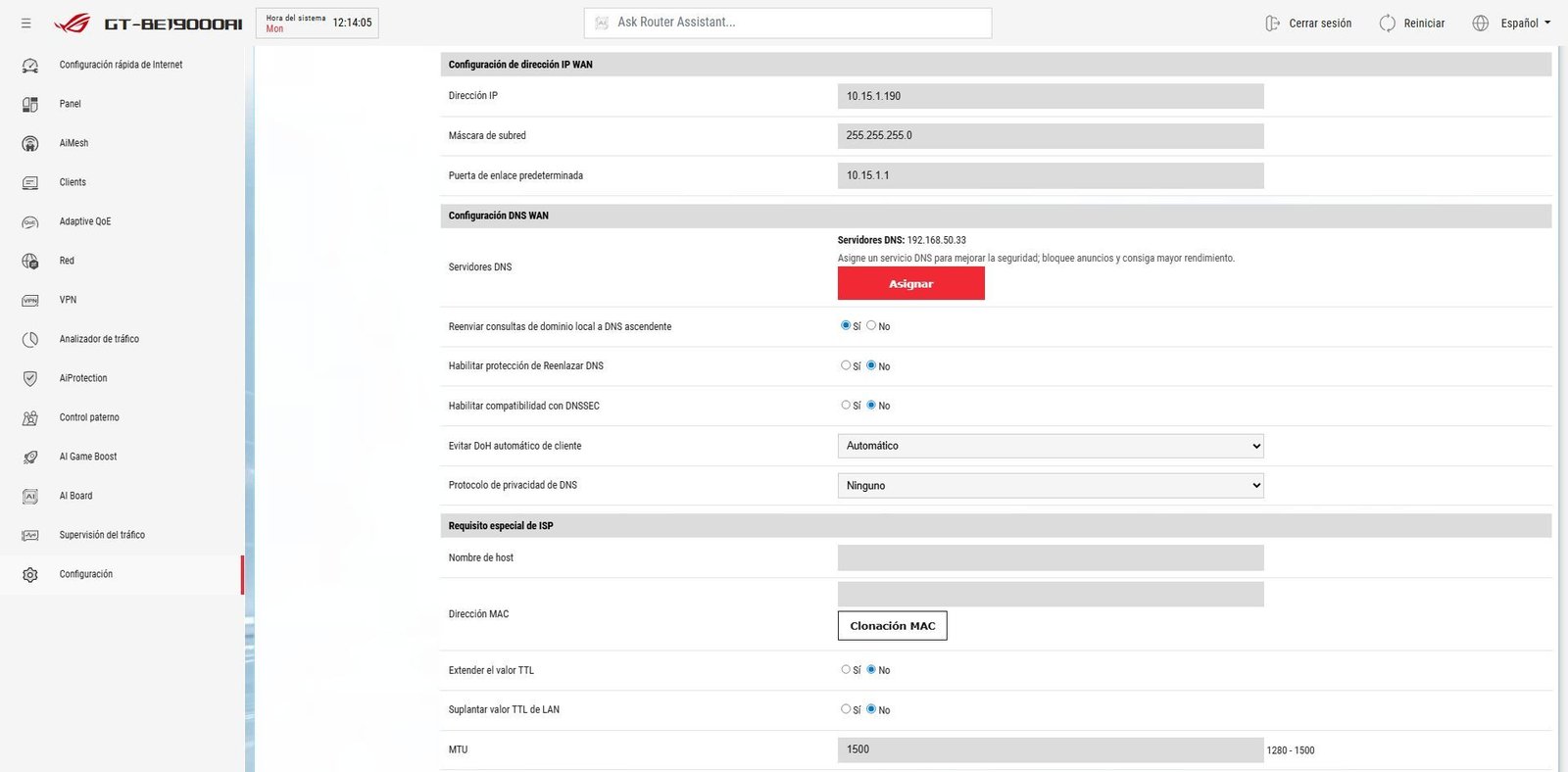Select No for forwarding local domain queries
The image size is (1568, 772).
tap(871, 325)
